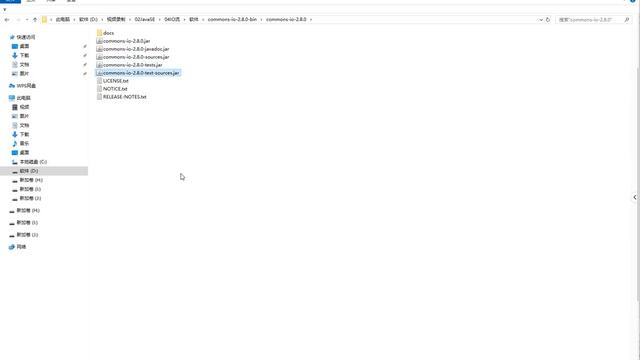Open top-level 新加卷 (H:) drive entry
The height and width of the screenshot is (360, 640).
point(24,211)
